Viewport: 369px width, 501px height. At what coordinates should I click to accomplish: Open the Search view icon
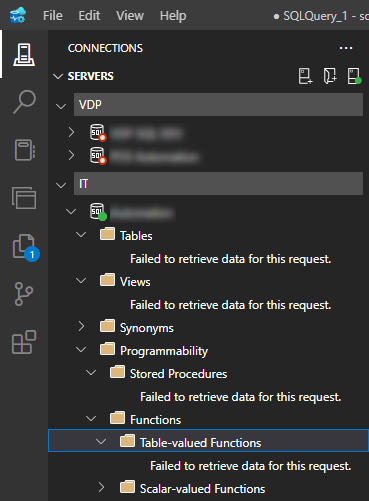click(x=24, y=102)
